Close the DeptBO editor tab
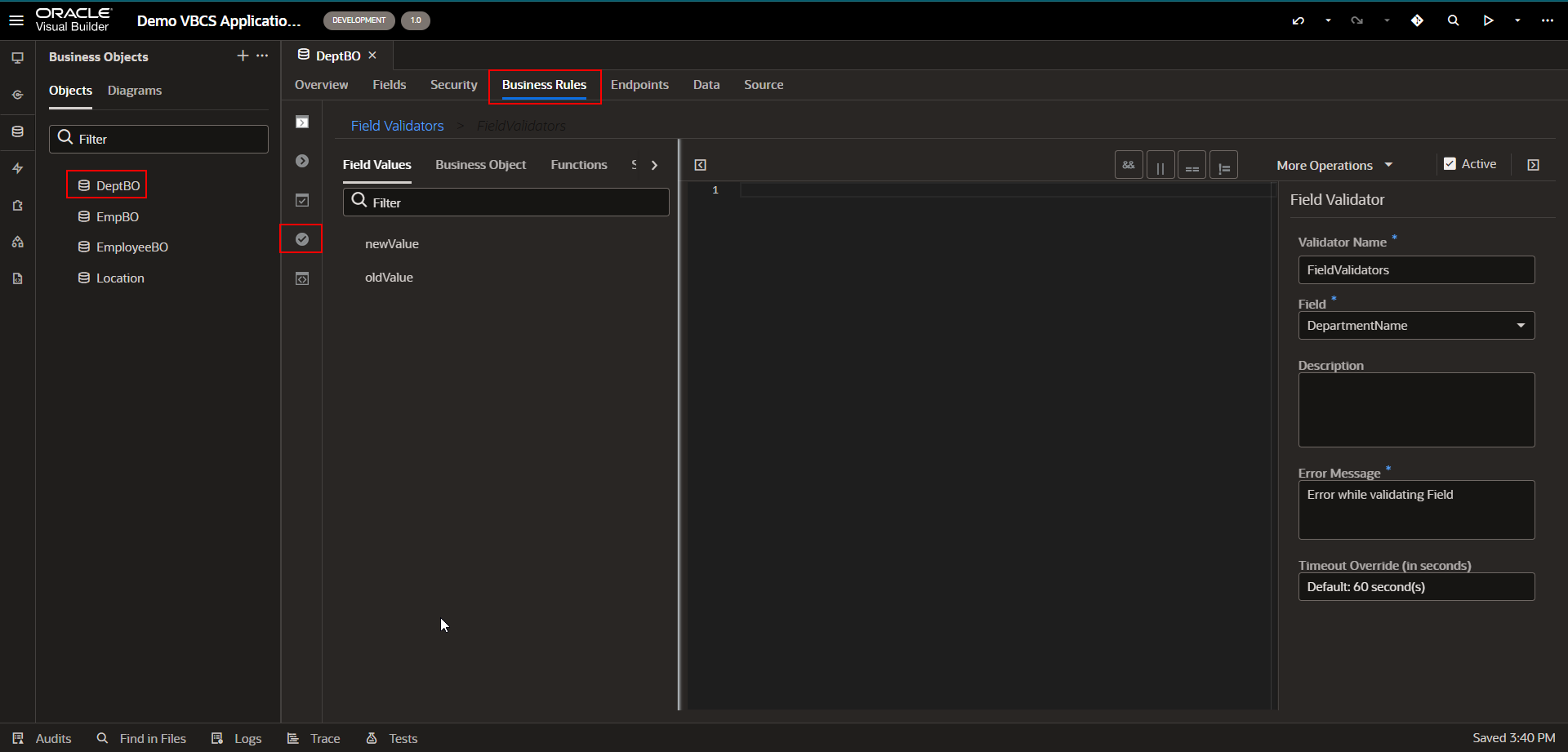This screenshot has height=752, width=1568. (372, 56)
